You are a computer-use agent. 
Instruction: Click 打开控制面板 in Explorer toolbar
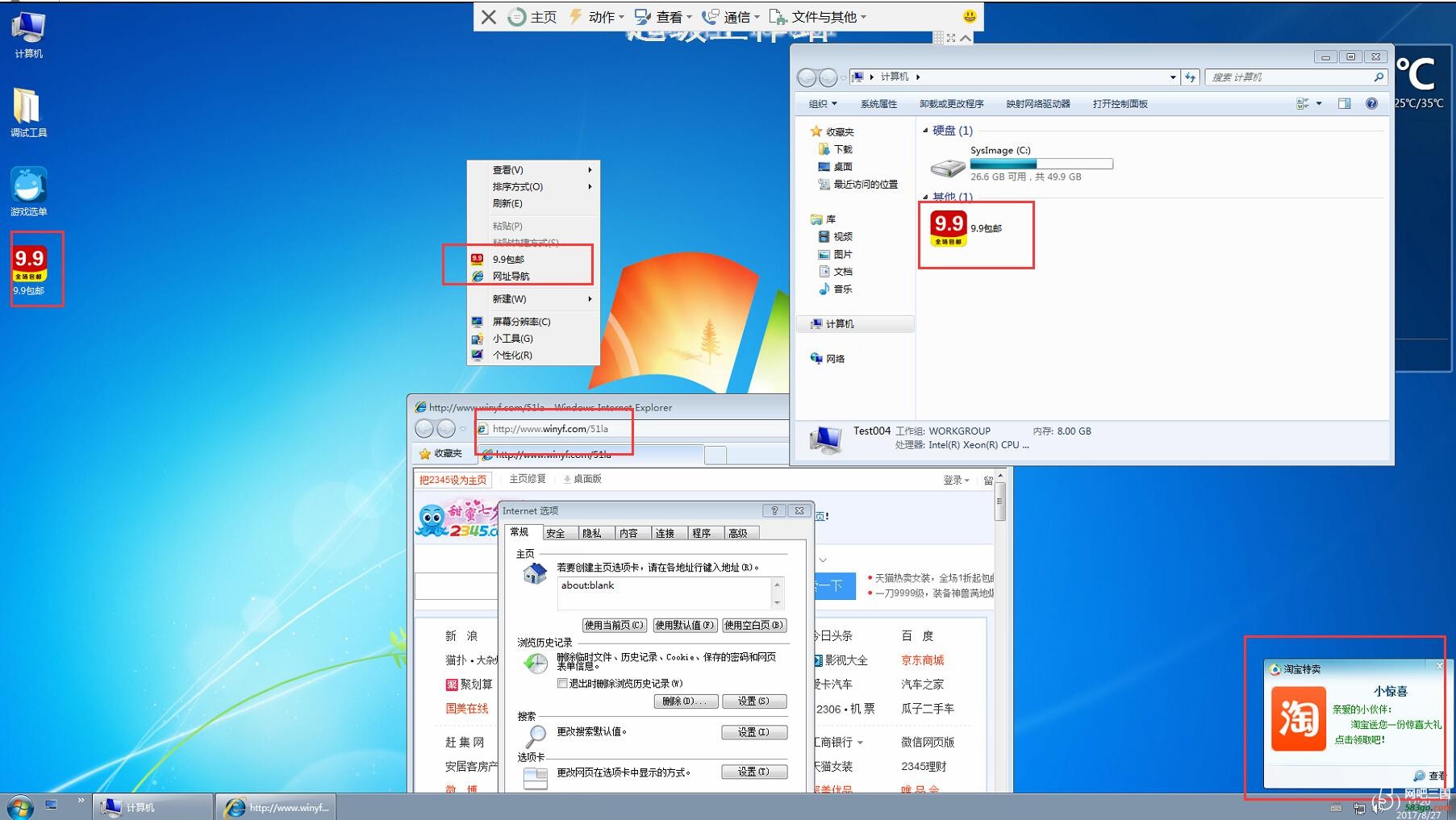point(1120,104)
